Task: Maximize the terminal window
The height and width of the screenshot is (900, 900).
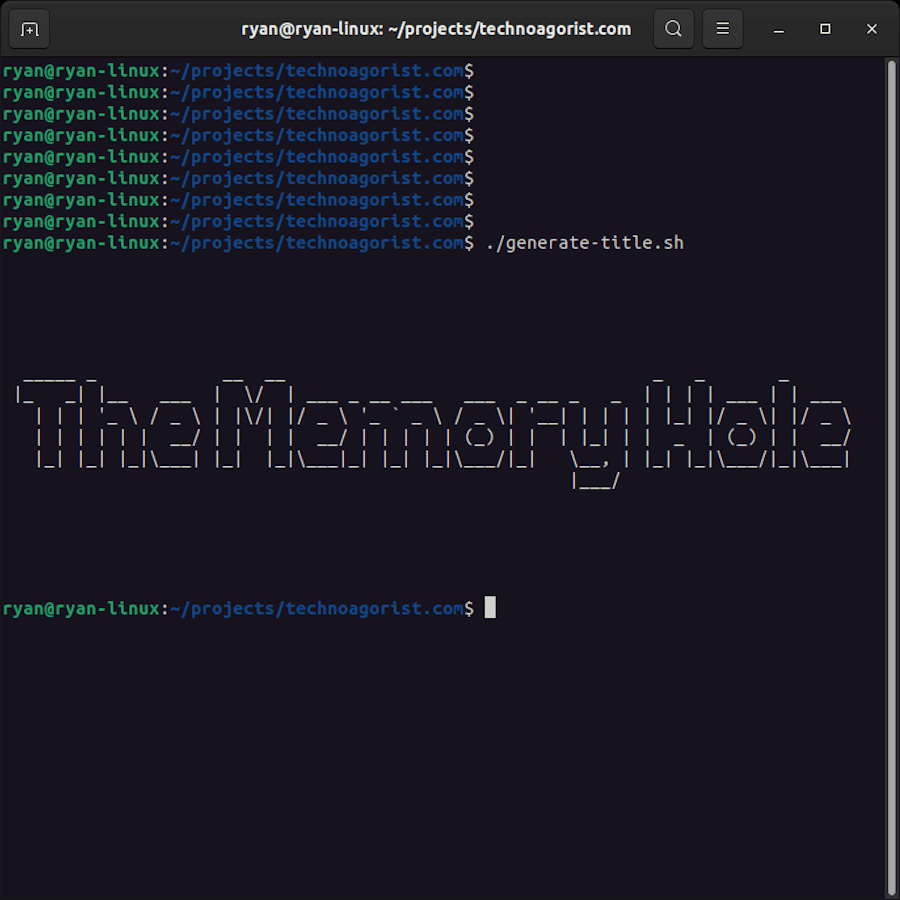Action: coord(825,29)
